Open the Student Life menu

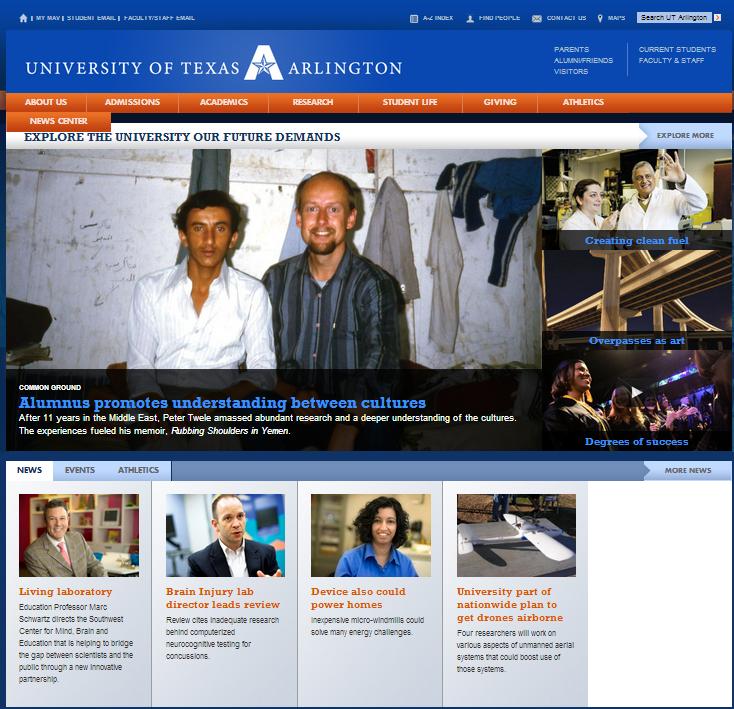410,102
